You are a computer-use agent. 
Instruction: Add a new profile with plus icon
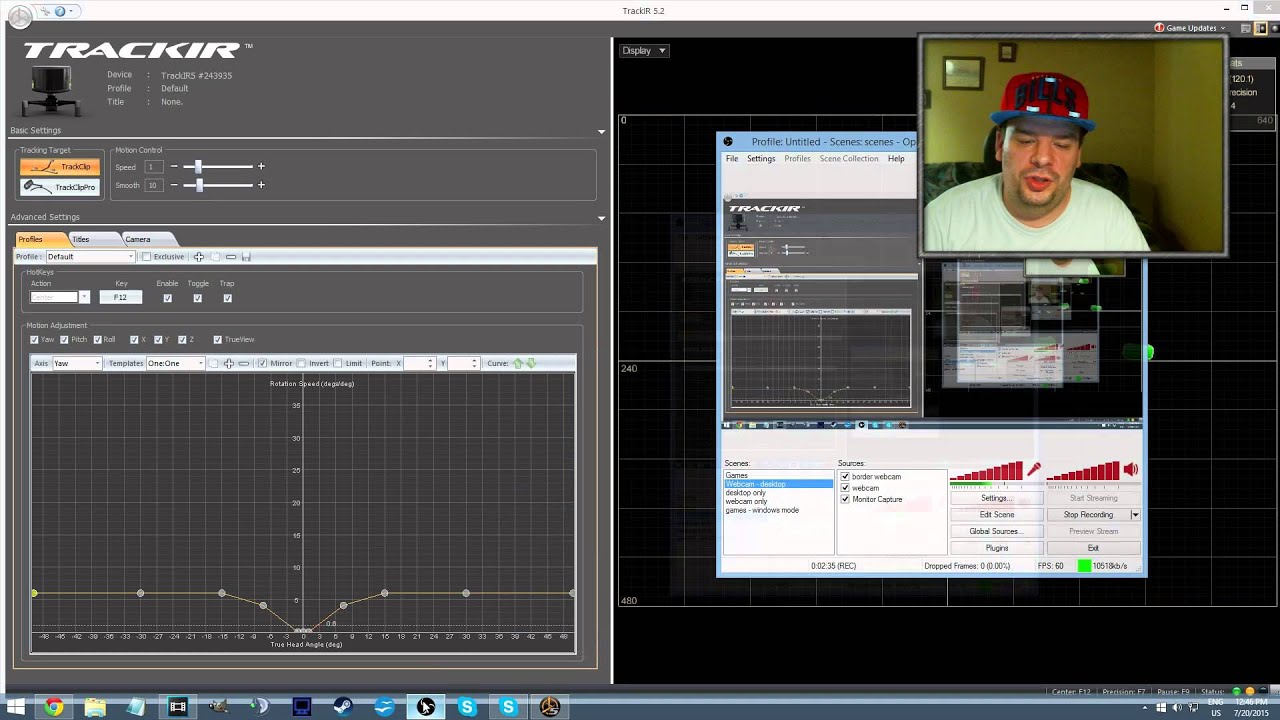[199, 257]
